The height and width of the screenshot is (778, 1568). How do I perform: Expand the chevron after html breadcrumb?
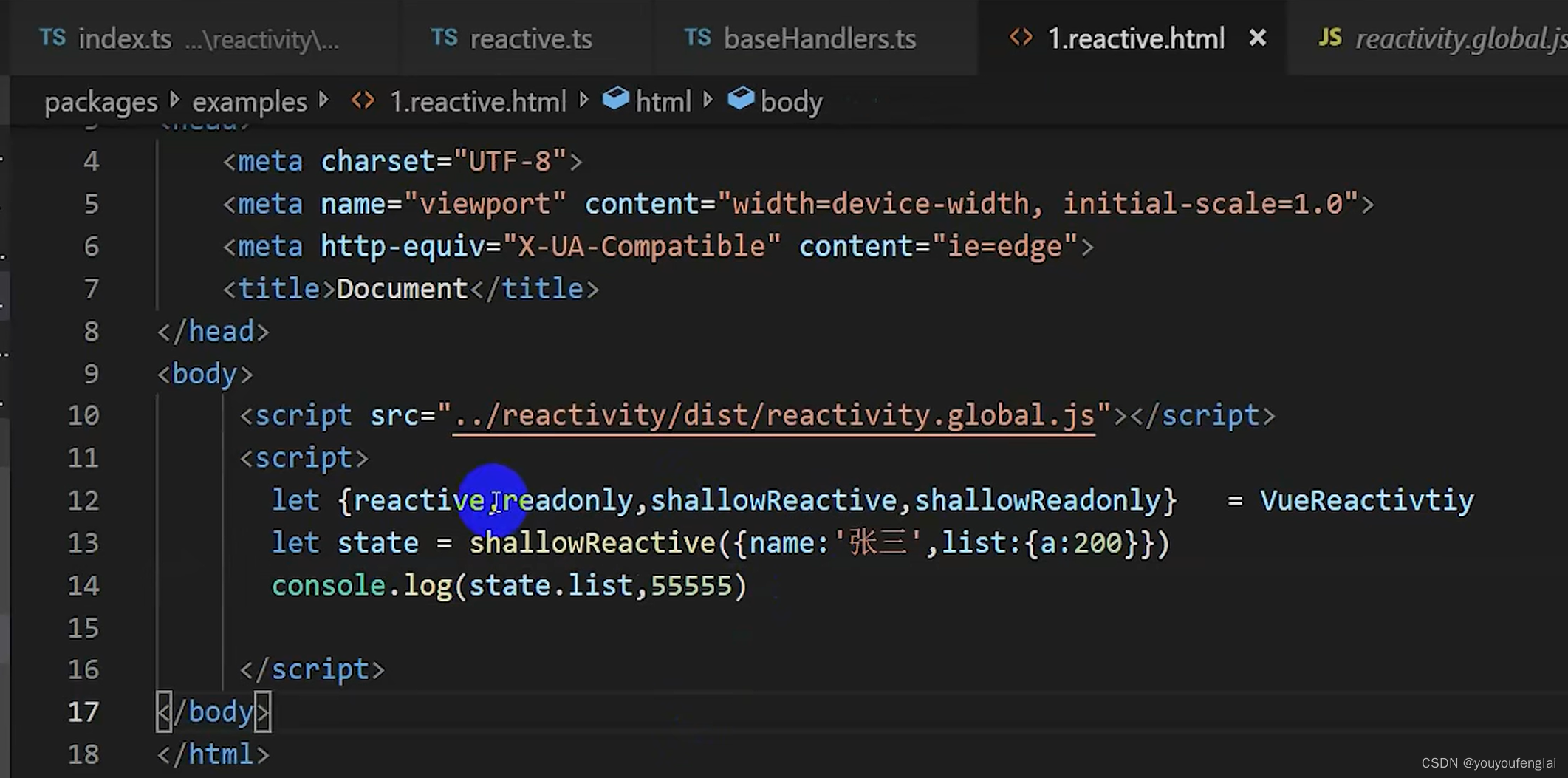click(708, 100)
